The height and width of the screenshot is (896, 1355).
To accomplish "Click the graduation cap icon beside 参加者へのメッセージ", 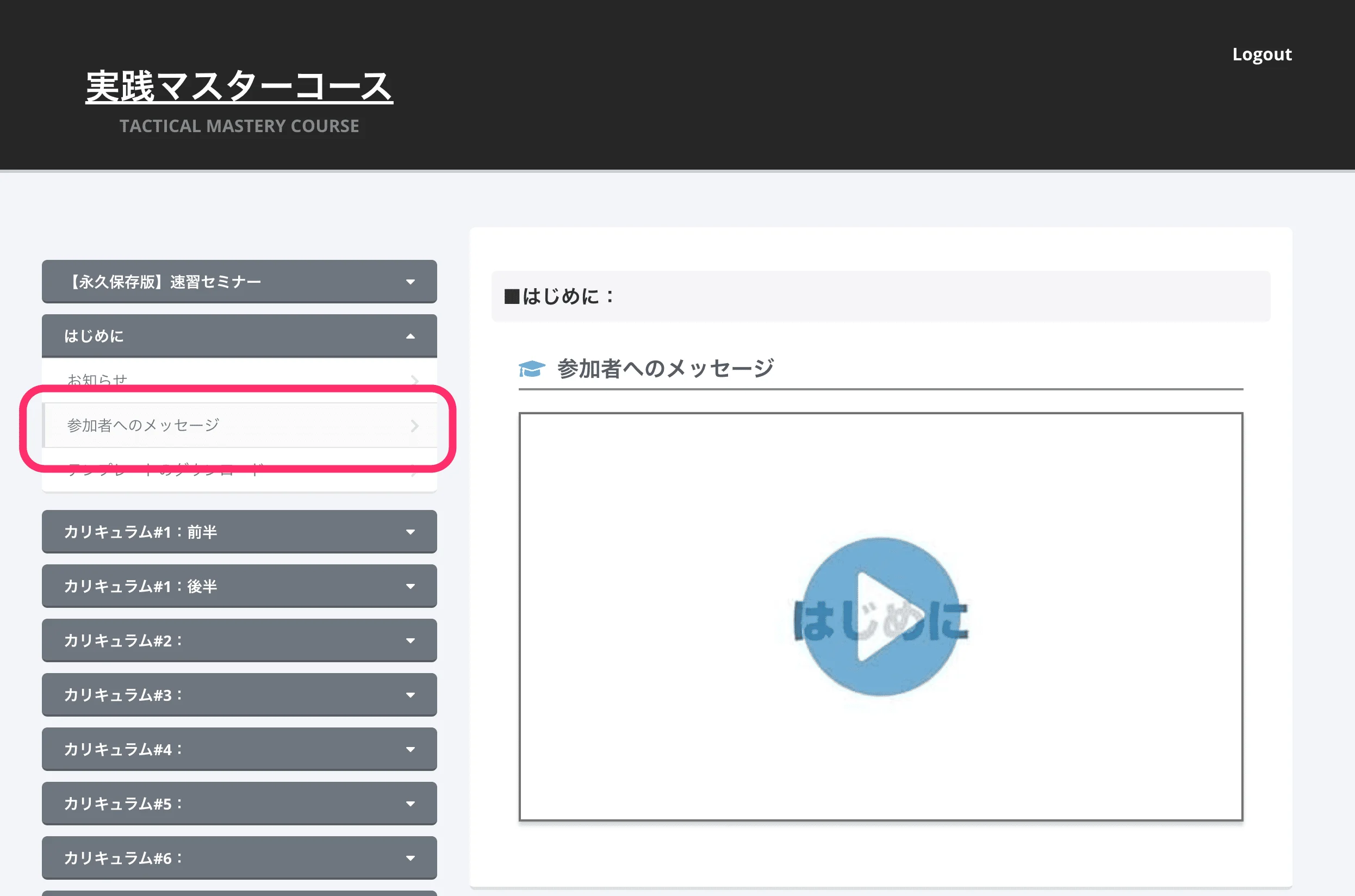I will [531, 369].
